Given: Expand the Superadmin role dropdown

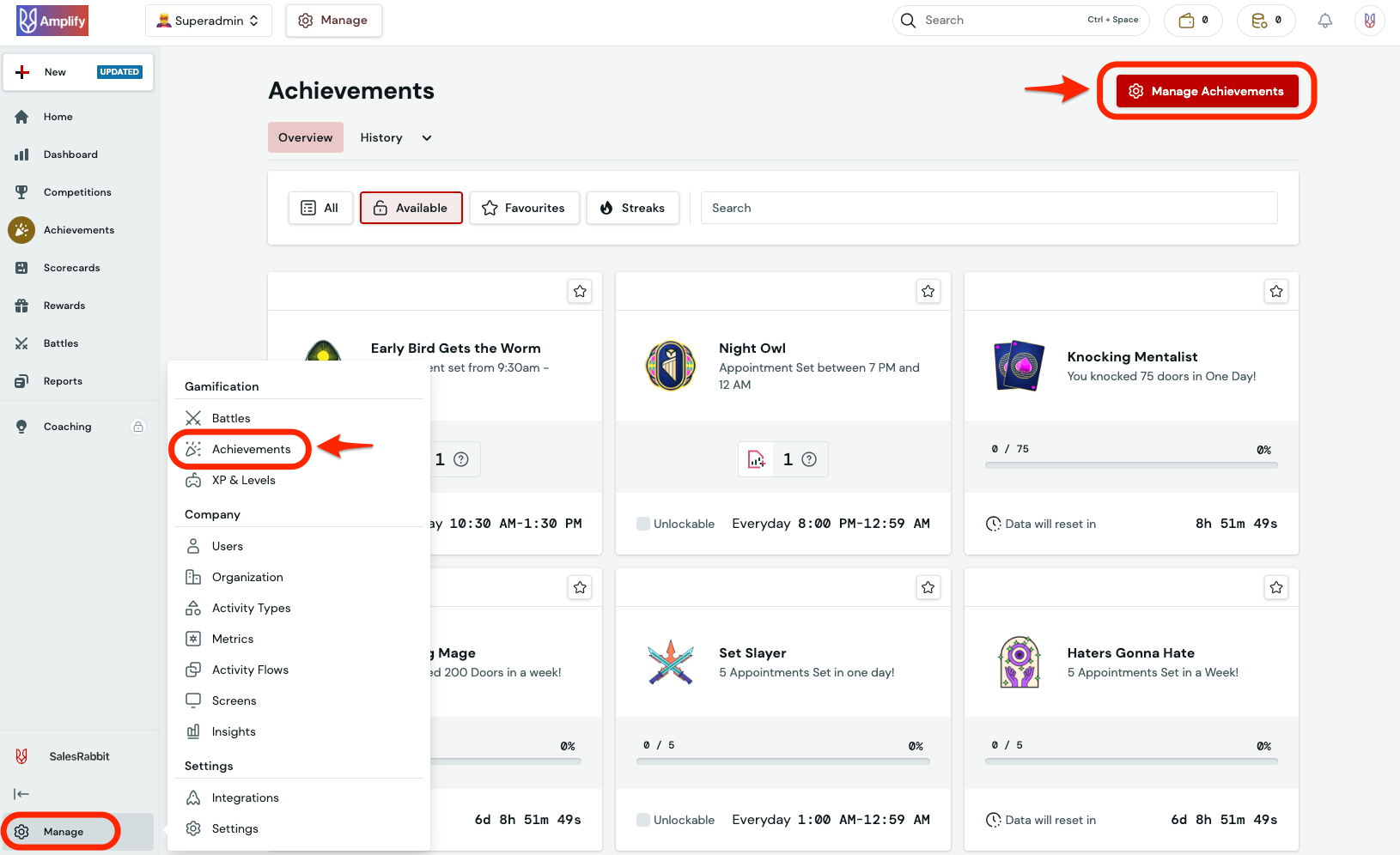Looking at the screenshot, I should 209,20.
